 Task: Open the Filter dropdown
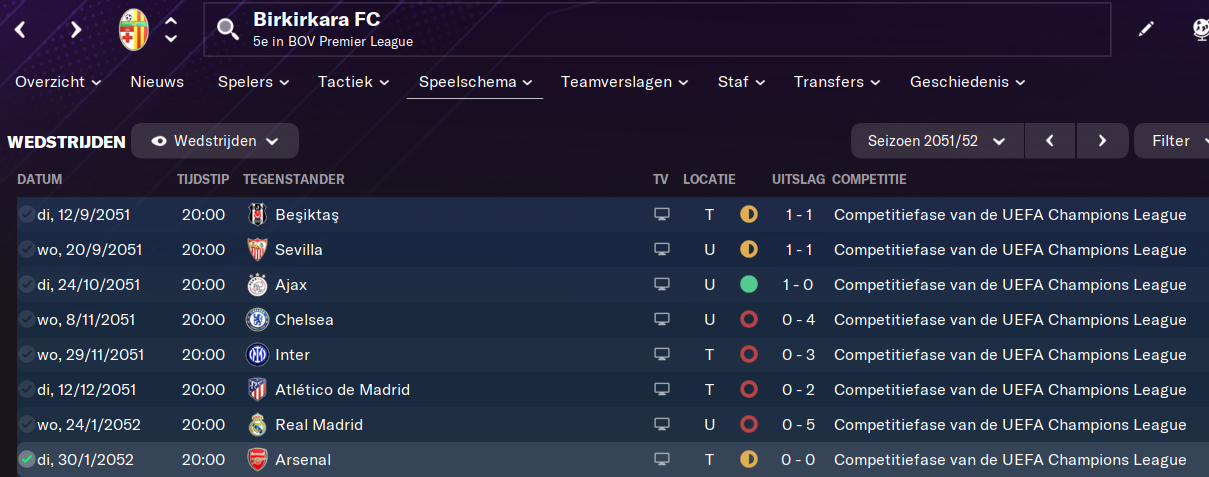[x=1175, y=141]
